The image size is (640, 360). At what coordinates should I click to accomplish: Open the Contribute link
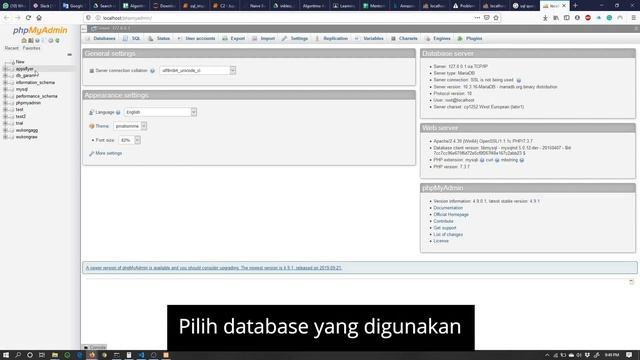[x=443, y=221]
